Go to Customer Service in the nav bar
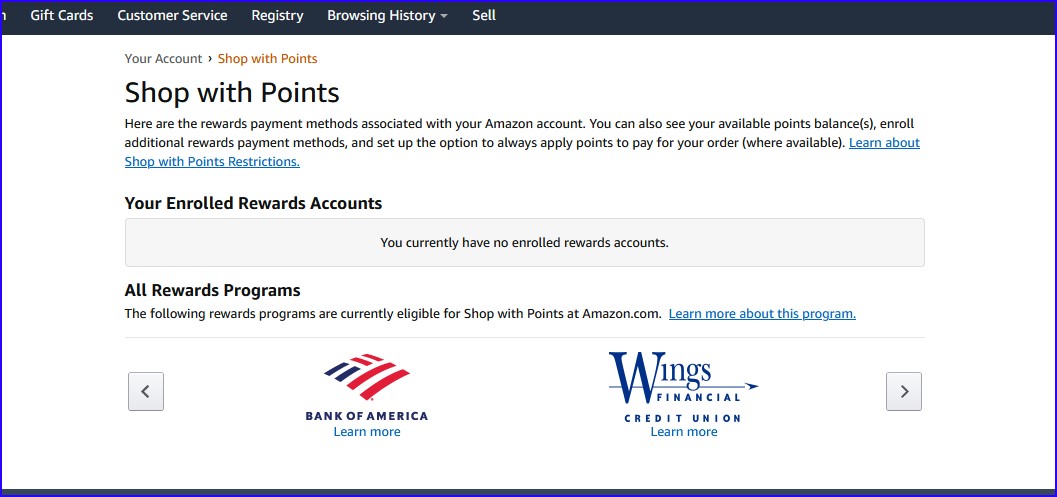Screen dimensions: 1057x497 (172, 15)
